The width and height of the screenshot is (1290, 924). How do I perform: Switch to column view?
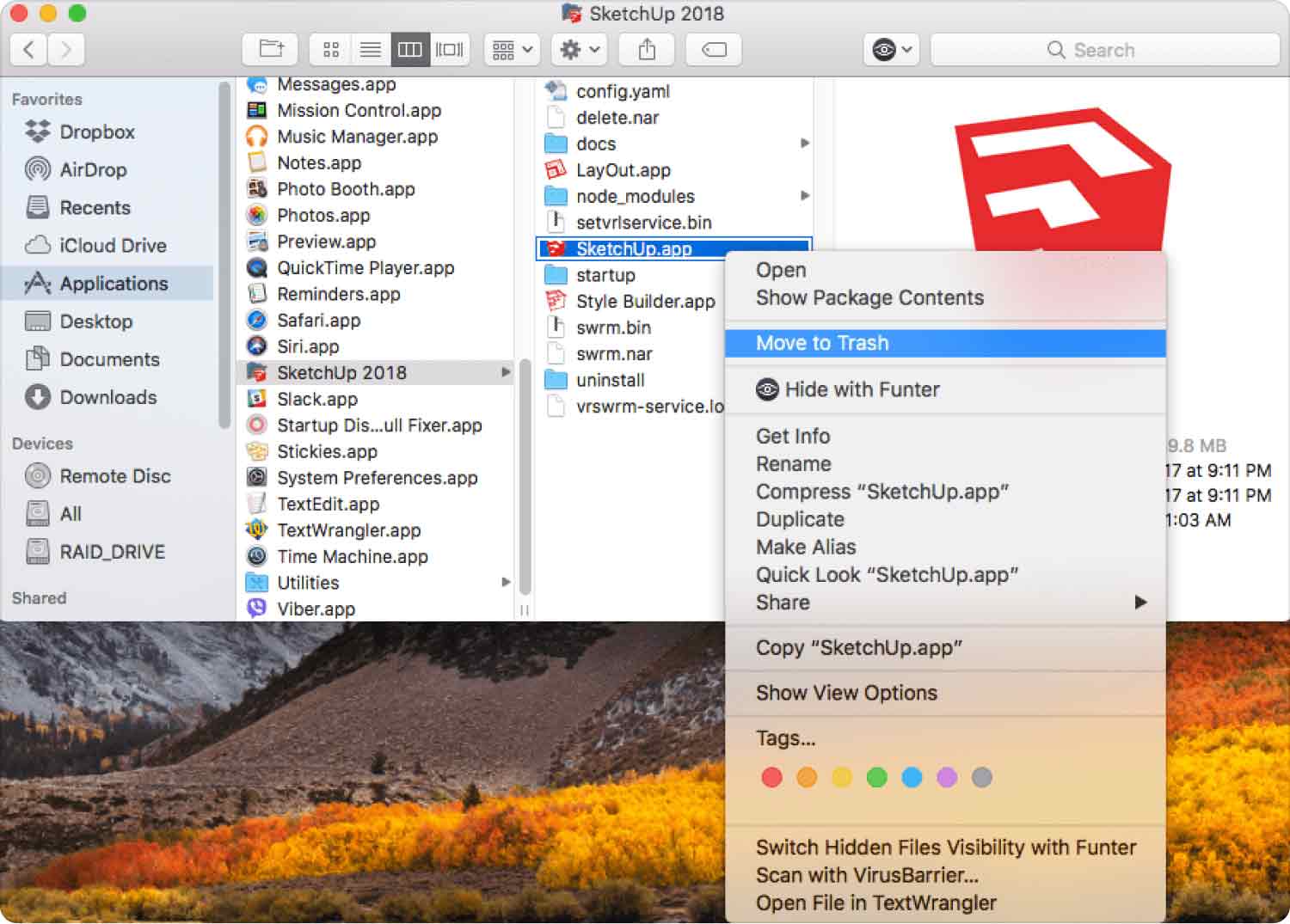click(410, 50)
